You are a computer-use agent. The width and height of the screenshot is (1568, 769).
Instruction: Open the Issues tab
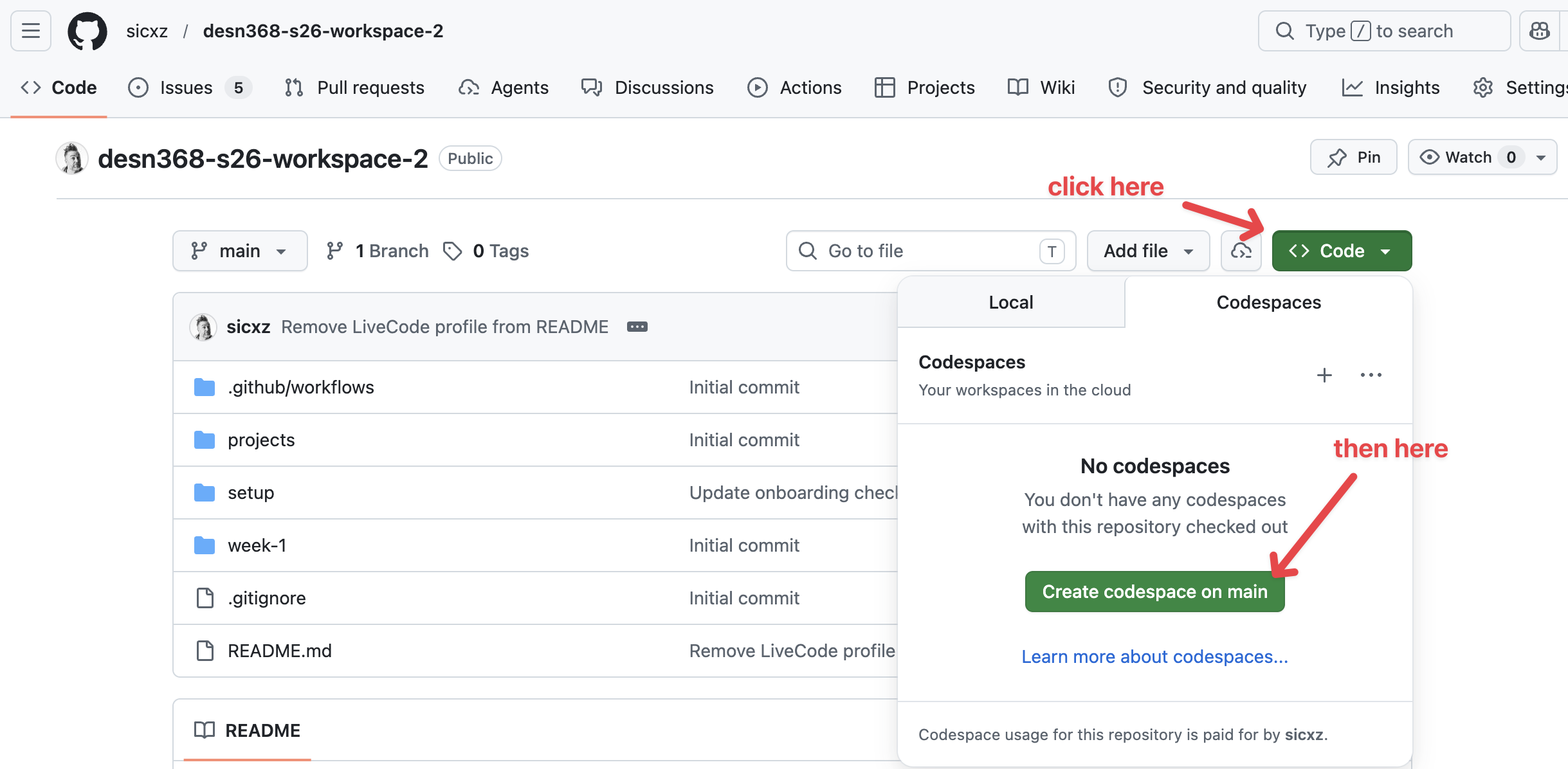(x=190, y=87)
